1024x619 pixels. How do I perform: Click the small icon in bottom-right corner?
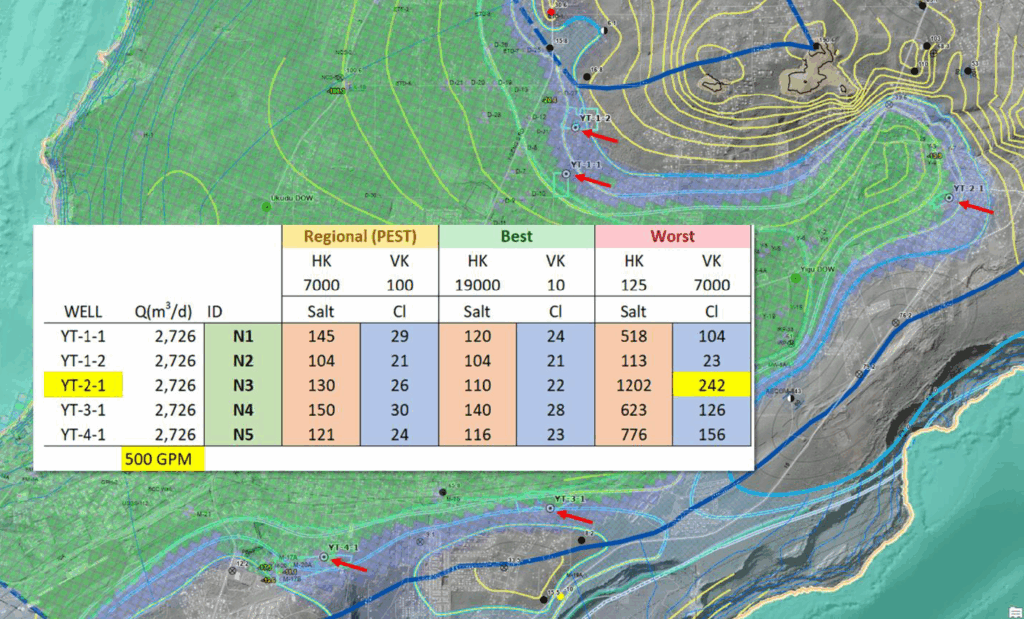[1013, 609]
